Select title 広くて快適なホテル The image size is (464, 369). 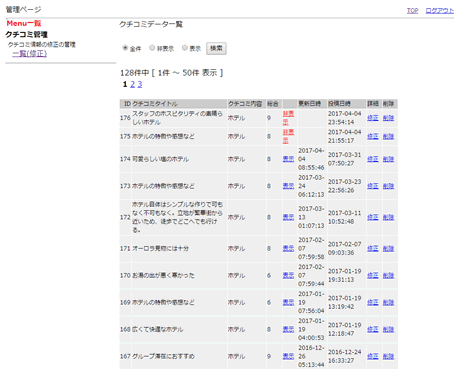[x=158, y=330]
